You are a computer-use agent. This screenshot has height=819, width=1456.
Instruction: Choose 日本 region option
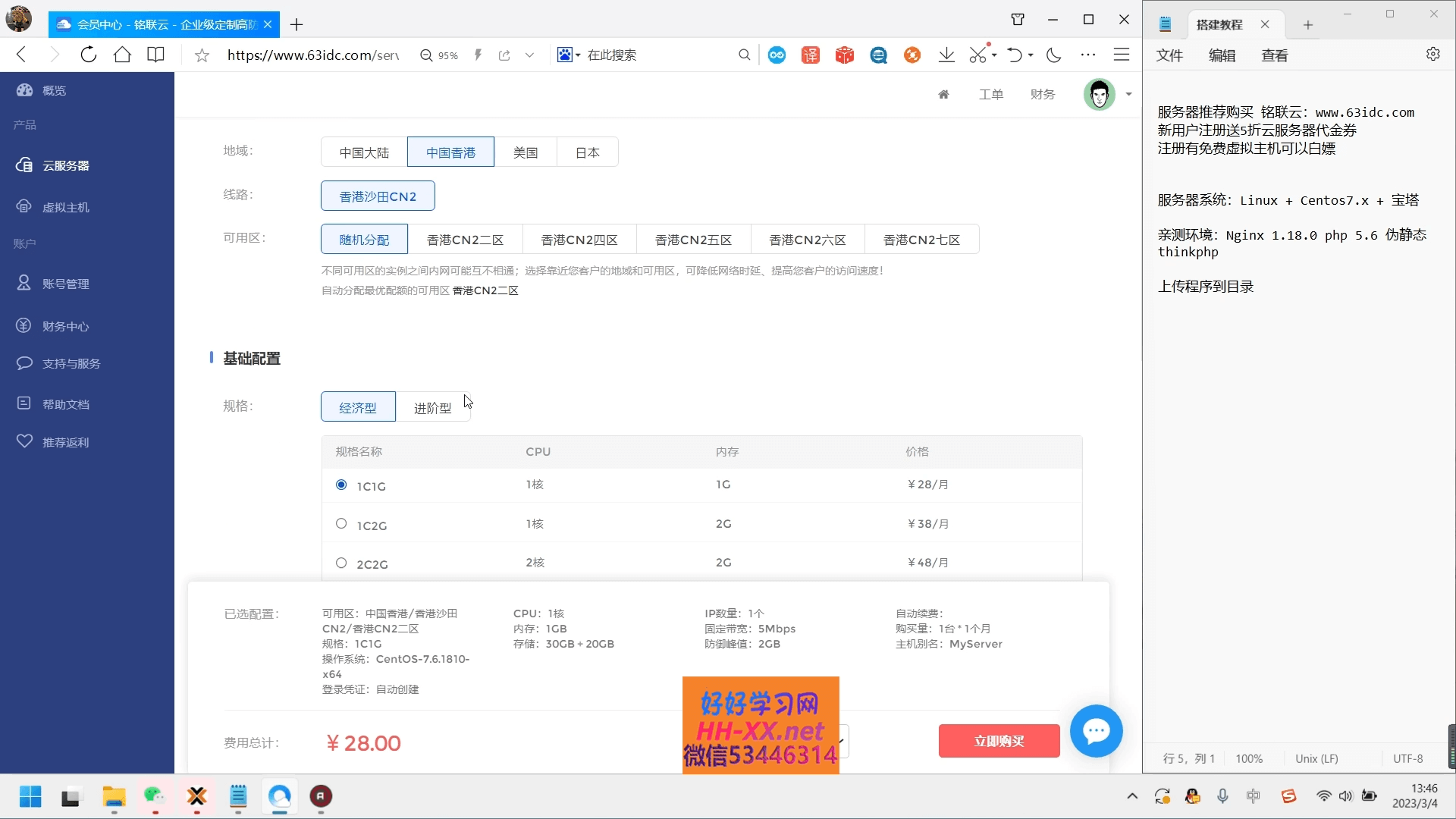pyautogui.click(x=588, y=152)
